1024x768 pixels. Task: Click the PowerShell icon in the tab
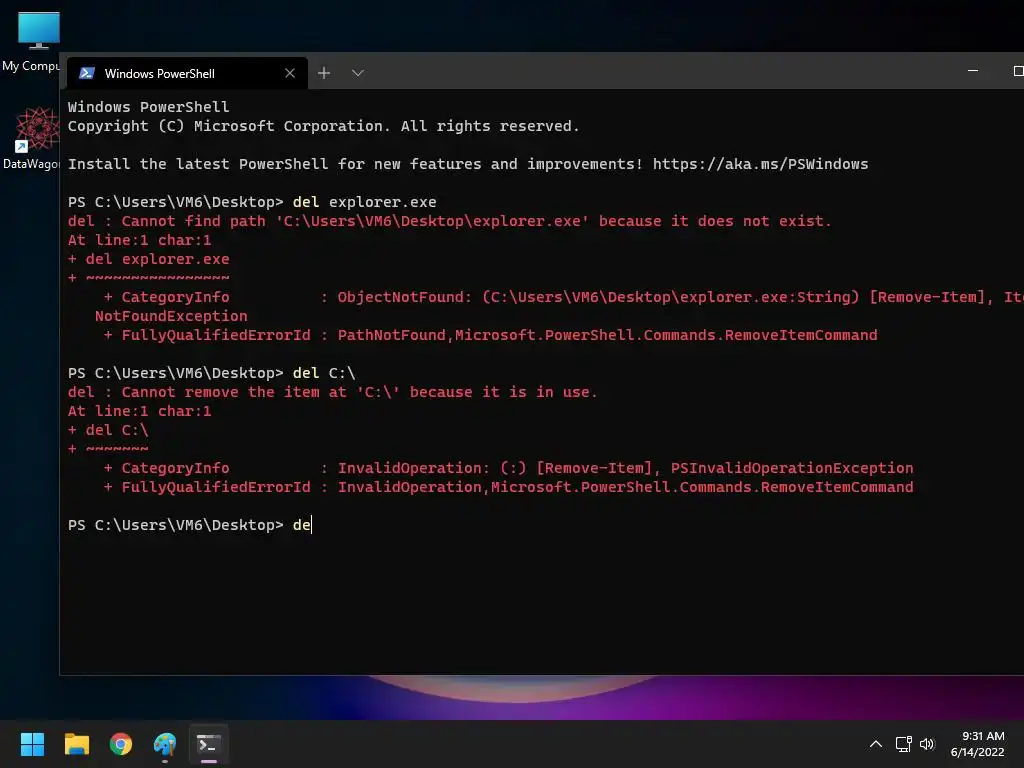coord(87,73)
